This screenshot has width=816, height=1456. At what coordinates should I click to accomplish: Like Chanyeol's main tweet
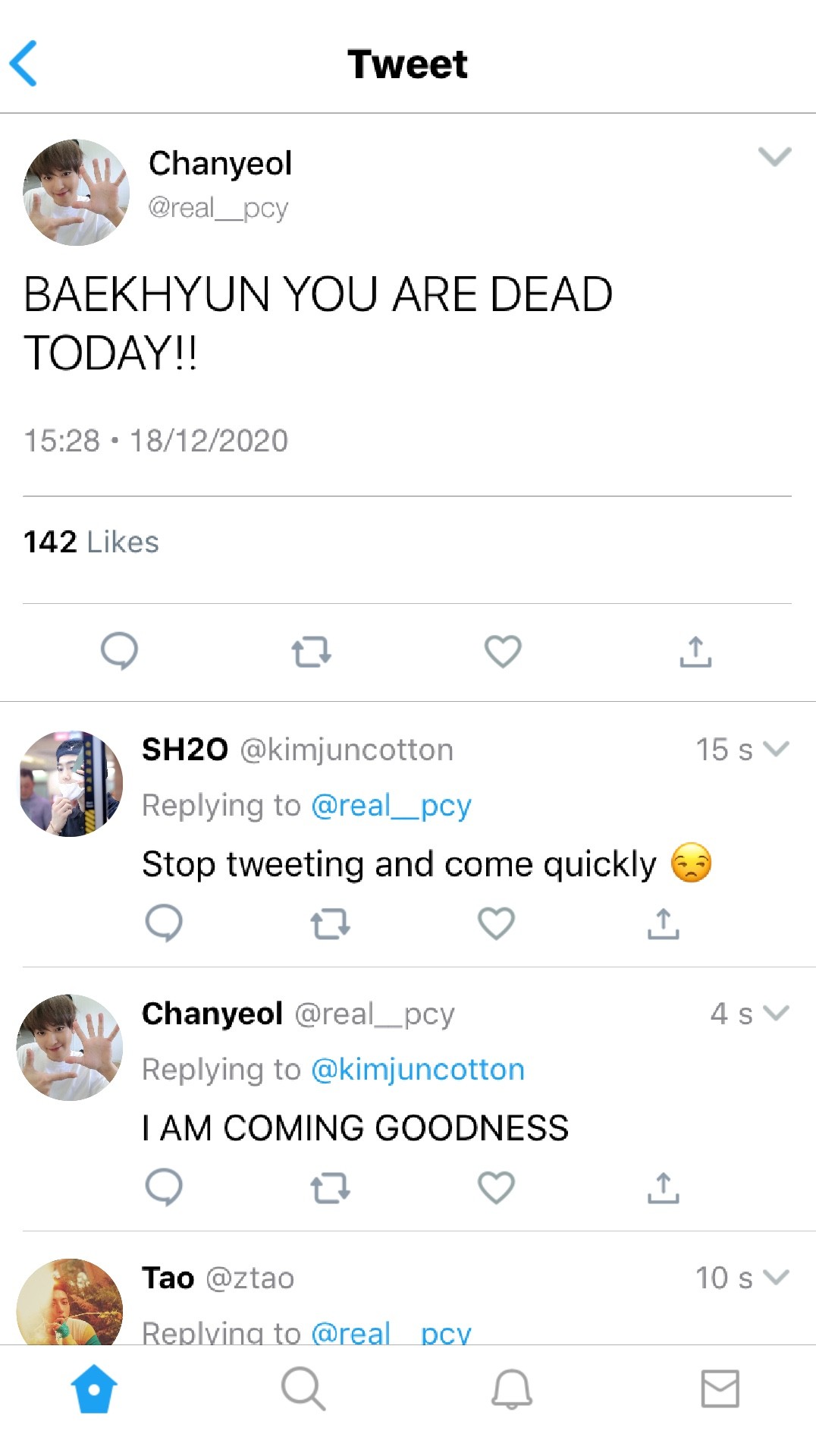503,651
